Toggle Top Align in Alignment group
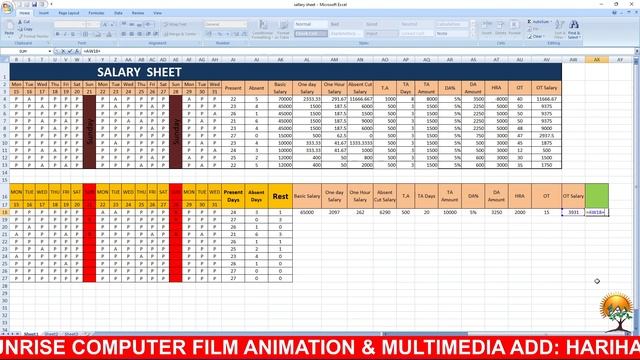 click(124, 24)
